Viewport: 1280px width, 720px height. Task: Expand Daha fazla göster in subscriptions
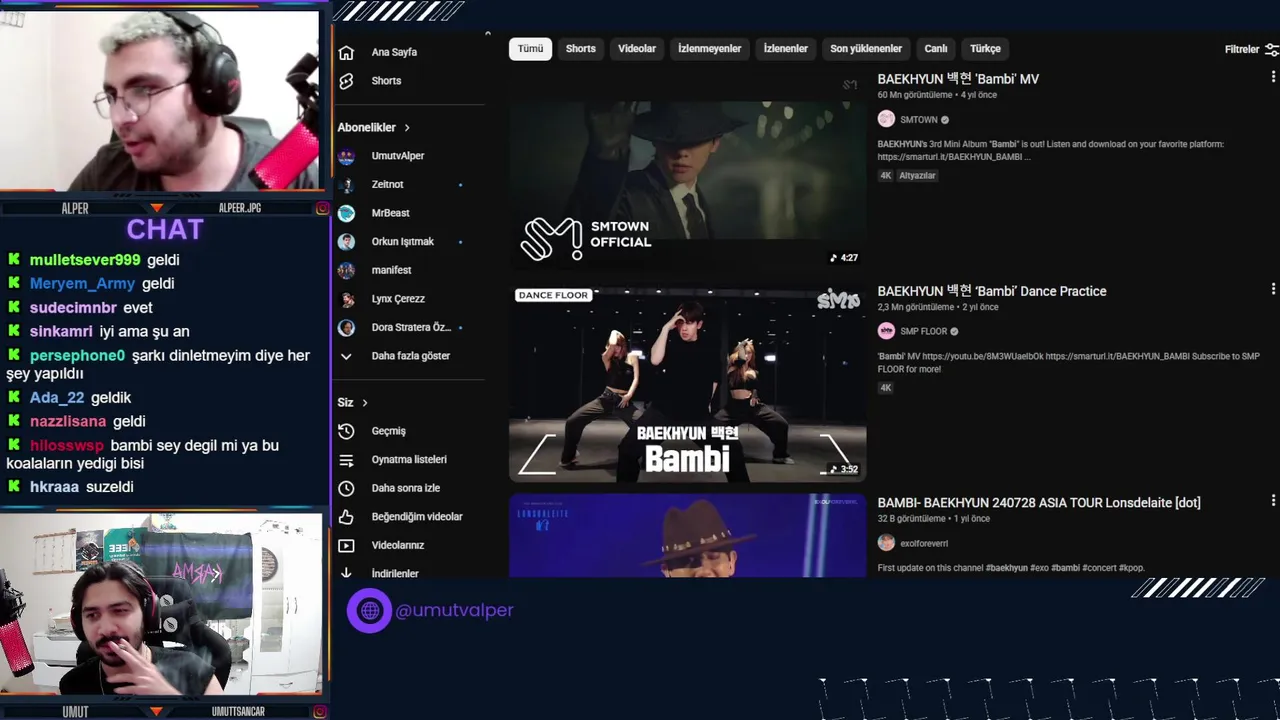pos(410,356)
